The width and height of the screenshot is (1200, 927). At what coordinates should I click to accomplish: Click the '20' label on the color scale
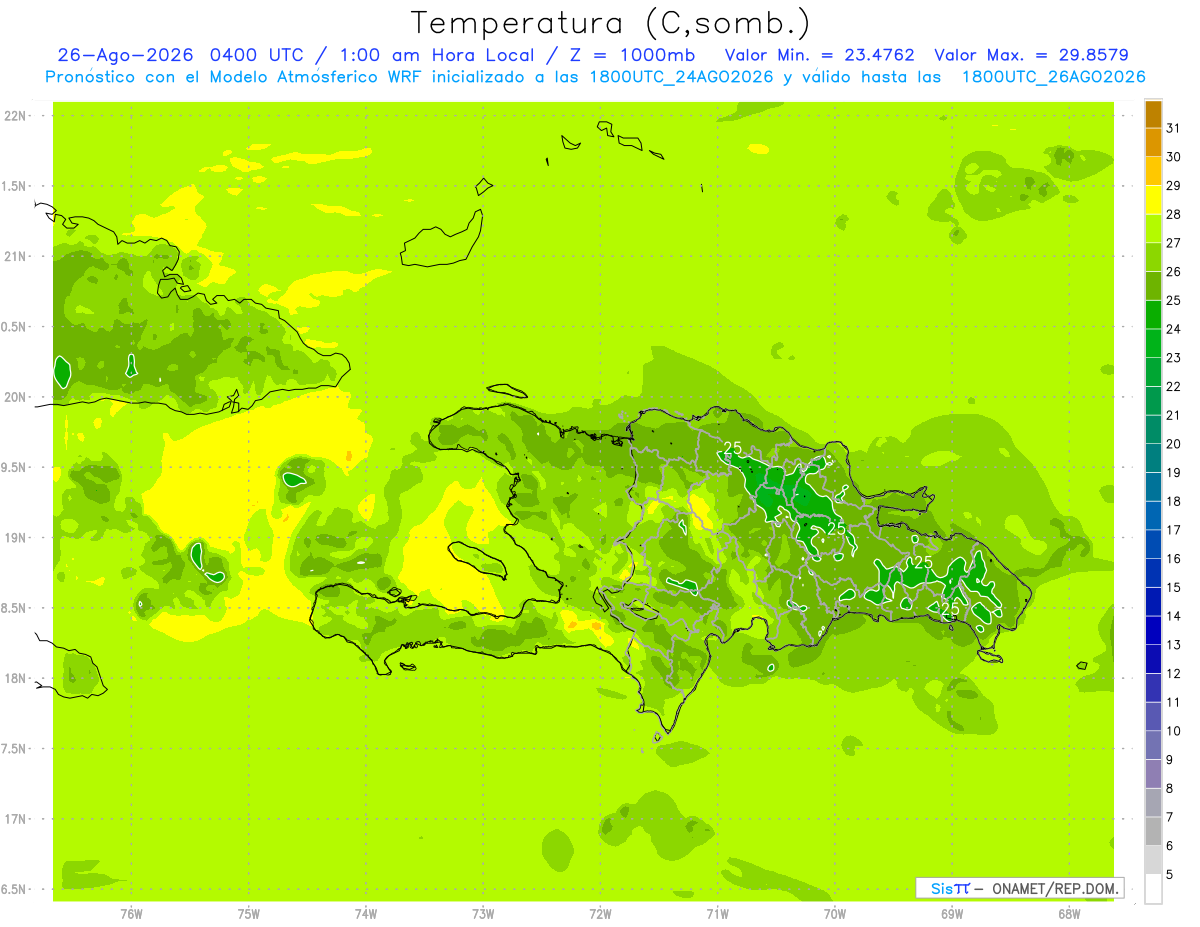(1174, 444)
